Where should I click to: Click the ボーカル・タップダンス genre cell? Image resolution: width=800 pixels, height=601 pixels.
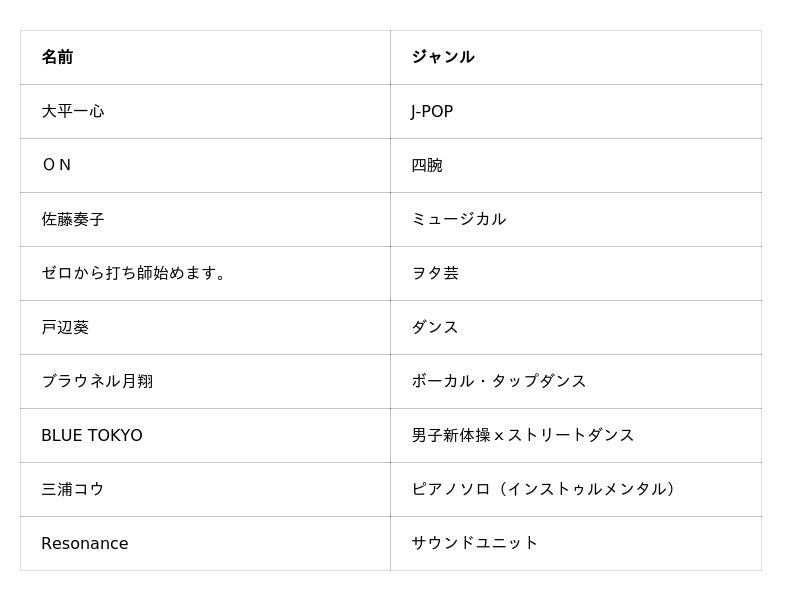click(498, 381)
